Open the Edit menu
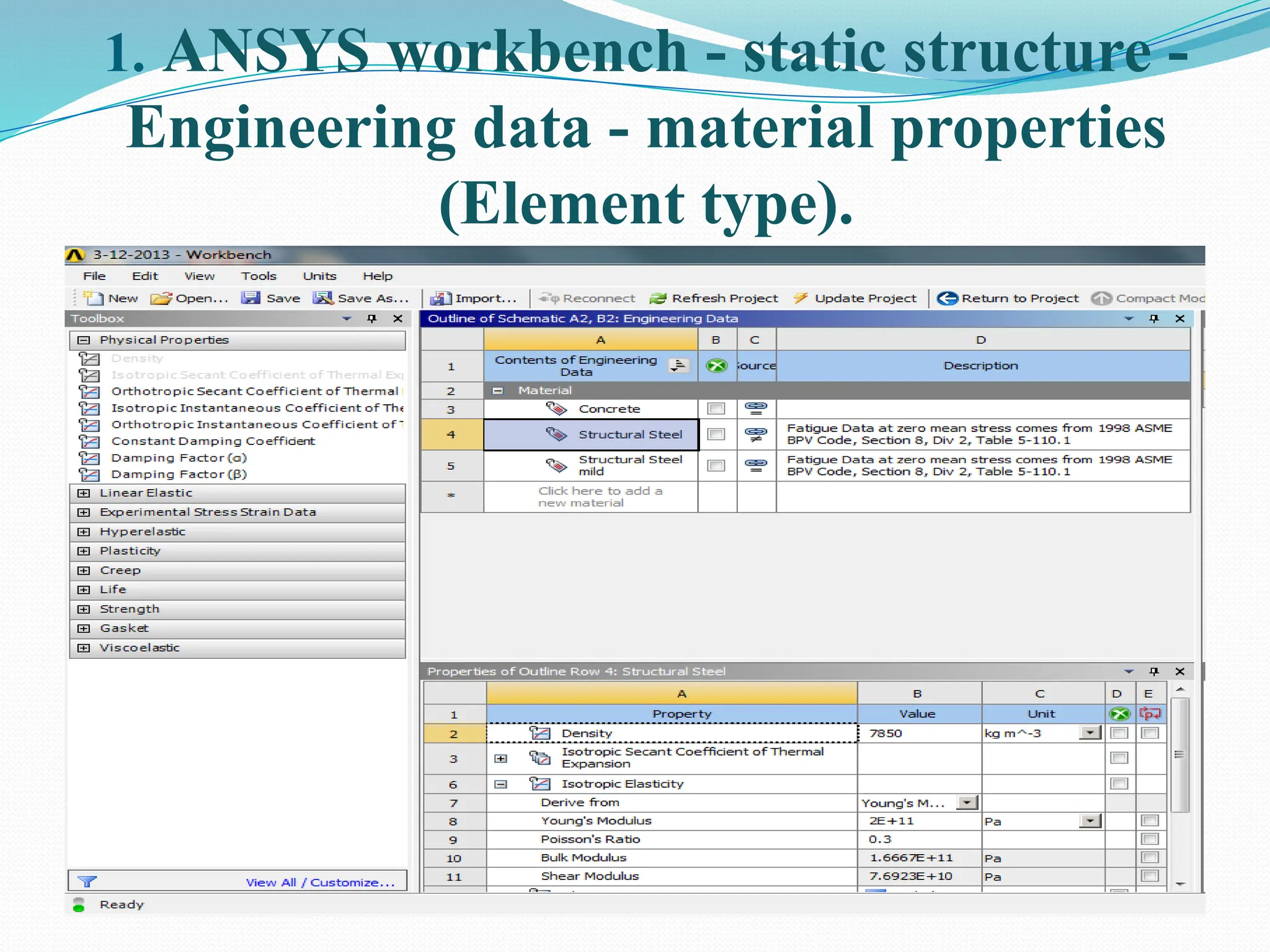Viewport: 1270px width, 952px height. tap(145, 276)
